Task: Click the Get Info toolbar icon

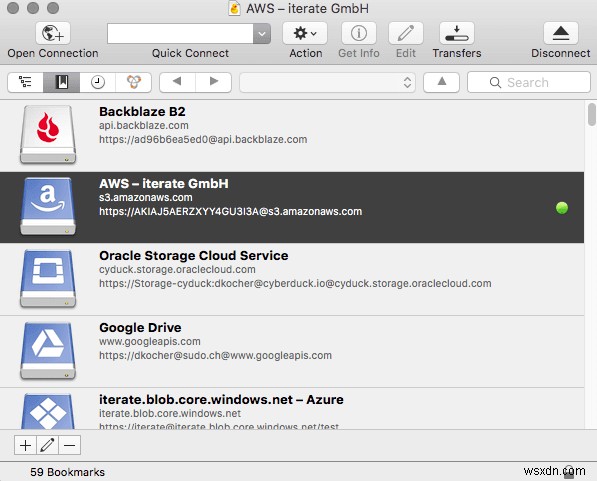Action: tap(359, 33)
